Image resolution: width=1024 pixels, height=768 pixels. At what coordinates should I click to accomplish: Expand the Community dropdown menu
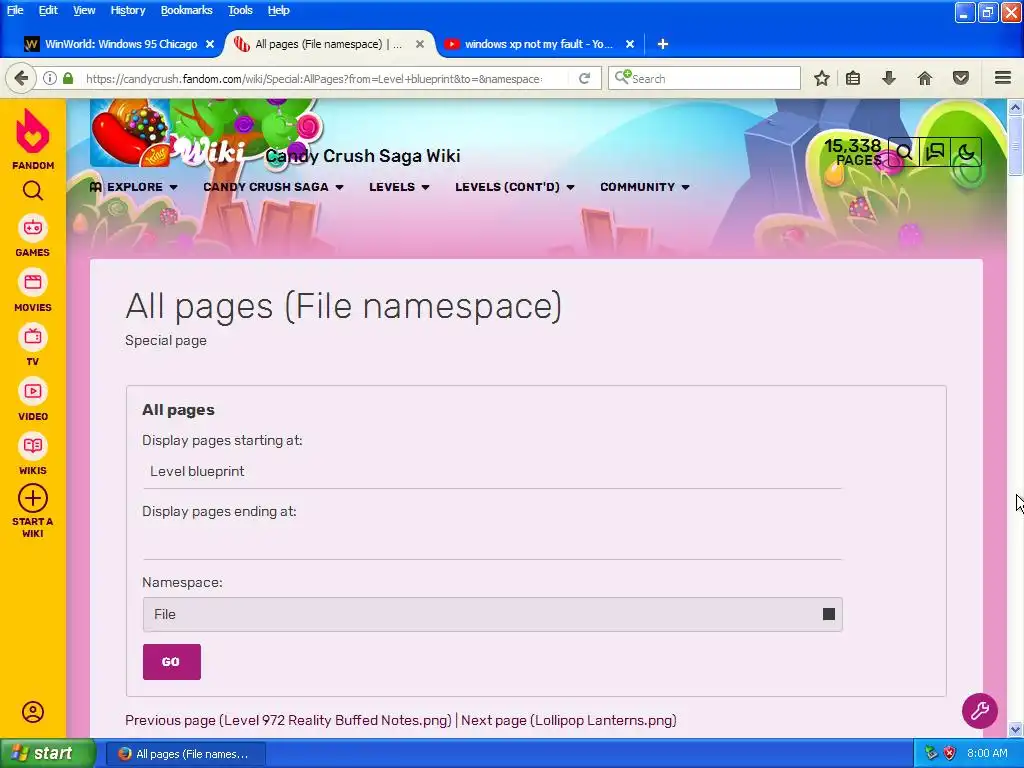pyautogui.click(x=645, y=187)
